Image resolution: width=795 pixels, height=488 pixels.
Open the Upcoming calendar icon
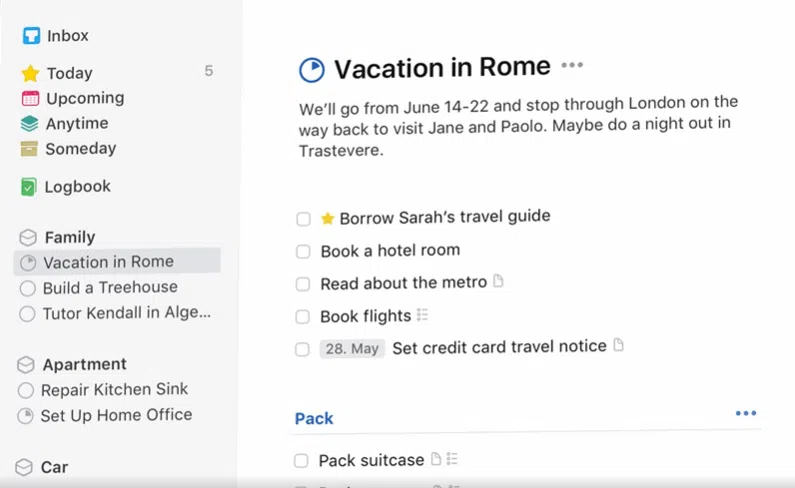click(x=30, y=98)
